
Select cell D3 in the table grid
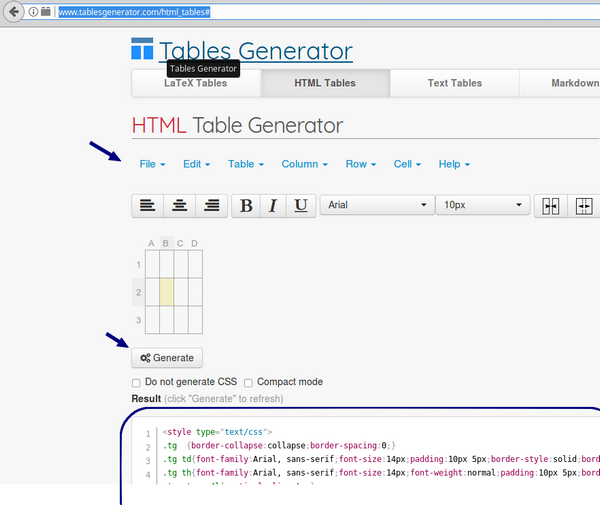(195, 320)
